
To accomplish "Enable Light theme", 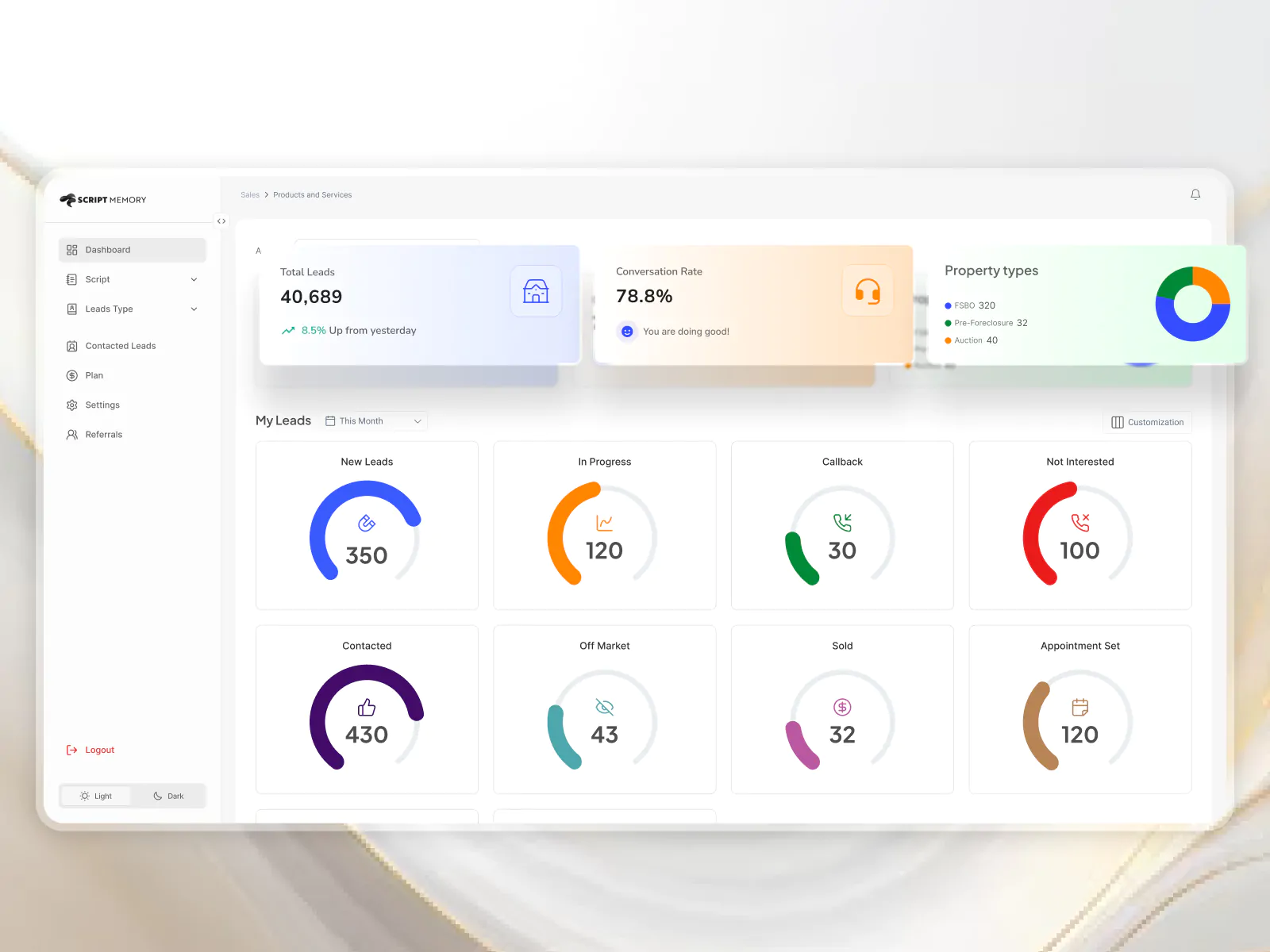I will tap(95, 796).
